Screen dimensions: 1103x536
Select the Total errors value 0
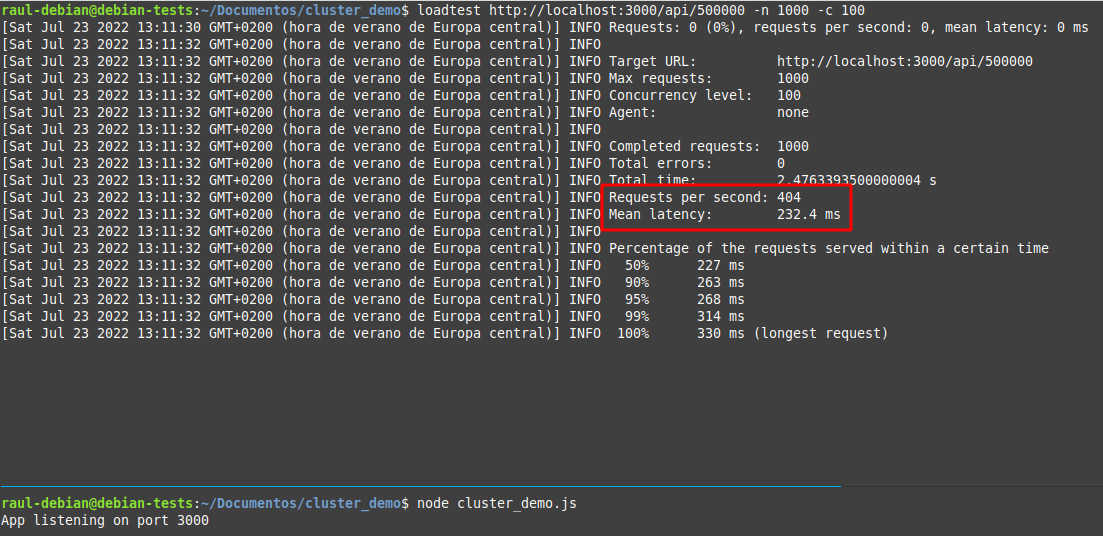point(781,163)
